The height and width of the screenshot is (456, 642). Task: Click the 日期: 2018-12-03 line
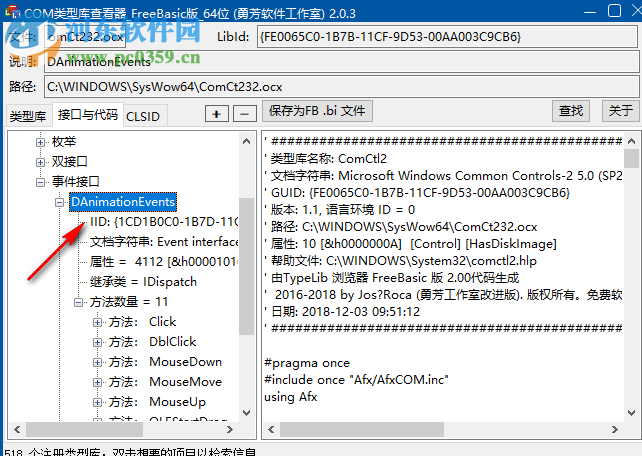(342, 312)
